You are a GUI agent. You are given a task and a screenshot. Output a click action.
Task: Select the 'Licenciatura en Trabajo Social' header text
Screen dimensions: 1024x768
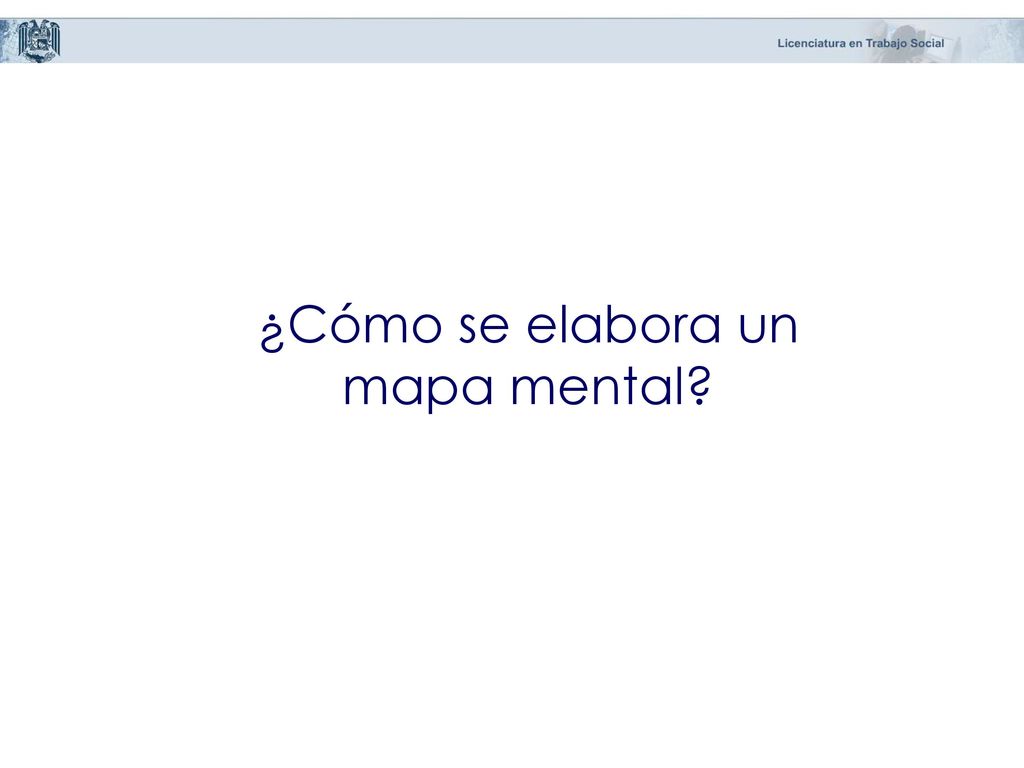[x=860, y=44]
